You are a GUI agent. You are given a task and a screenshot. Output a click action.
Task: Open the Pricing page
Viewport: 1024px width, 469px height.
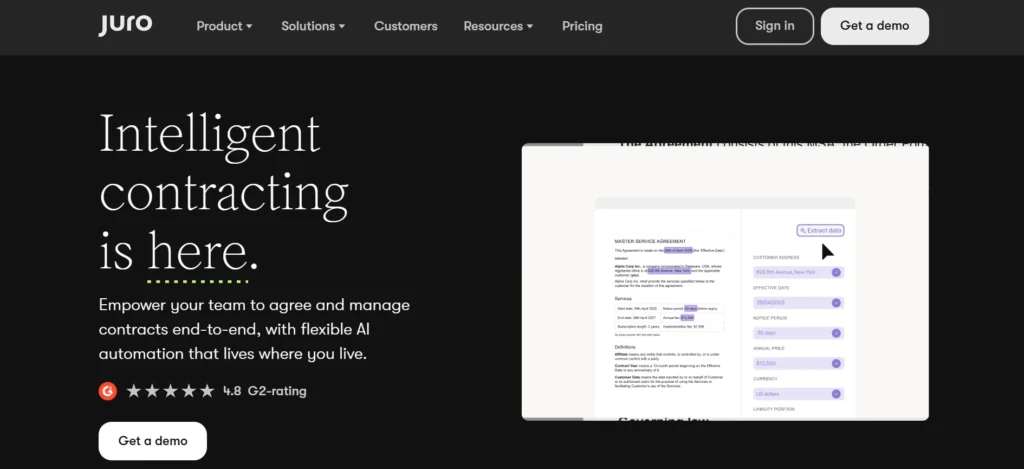coord(582,26)
